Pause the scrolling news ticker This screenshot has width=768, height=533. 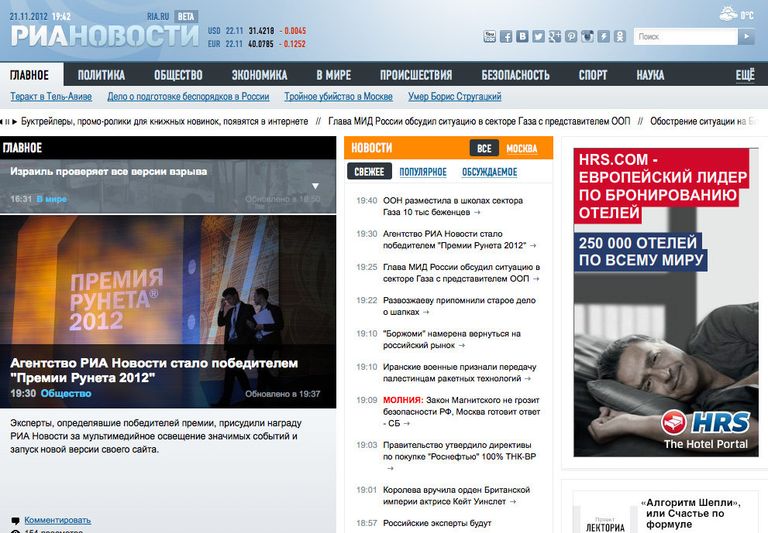pyautogui.click(x=7, y=121)
